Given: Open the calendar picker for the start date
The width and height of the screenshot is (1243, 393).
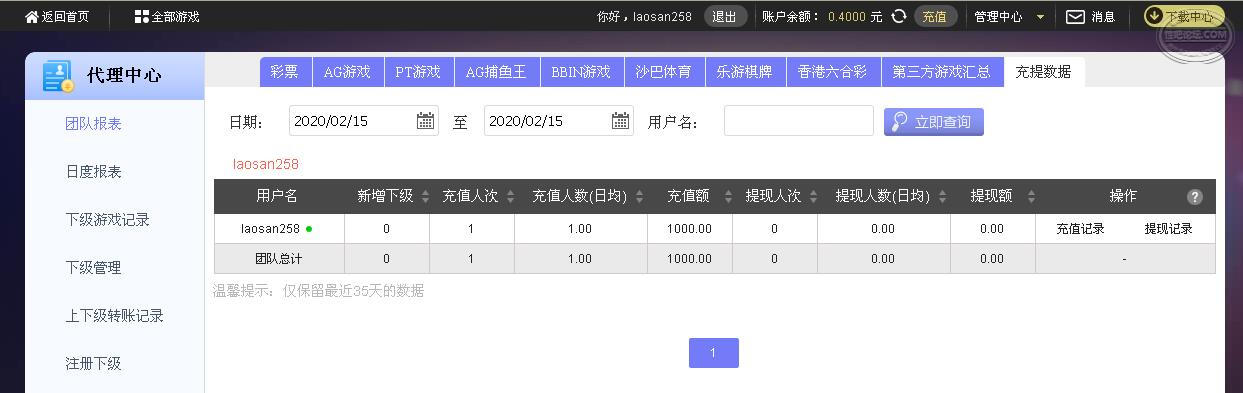Looking at the screenshot, I should point(426,121).
